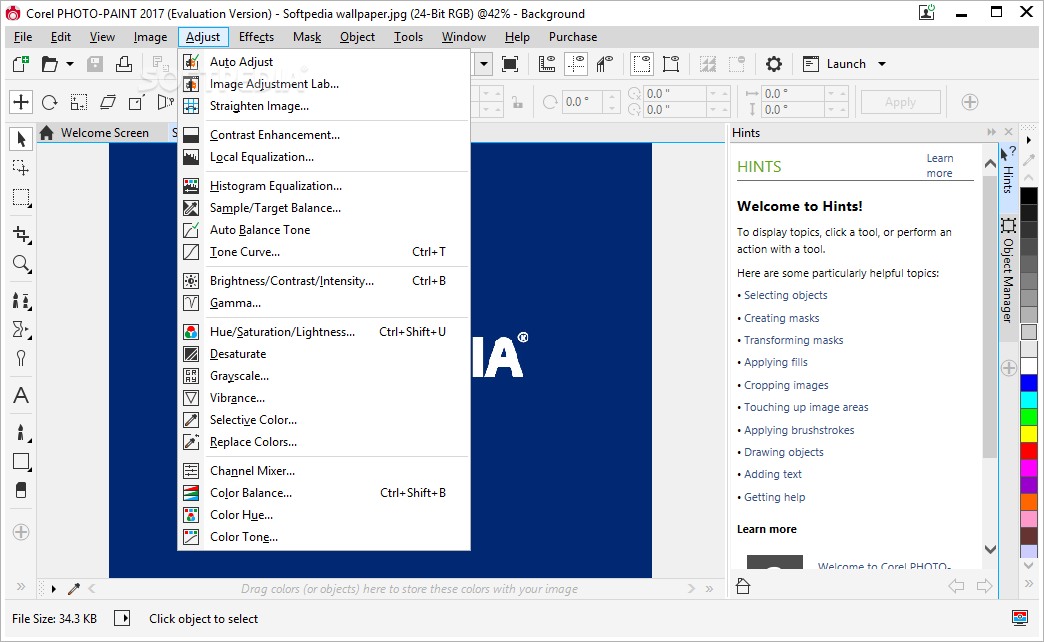Select the Crop tool
The width and height of the screenshot is (1044, 642).
point(21,234)
